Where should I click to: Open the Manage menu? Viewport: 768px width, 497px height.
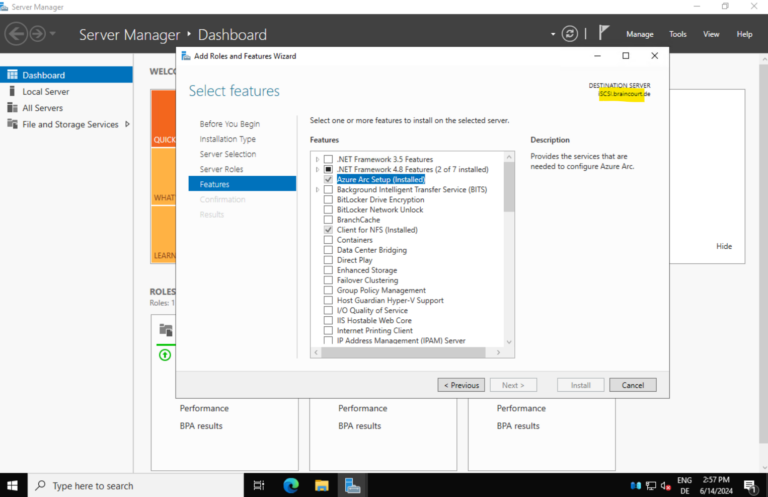(x=639, y=34)
